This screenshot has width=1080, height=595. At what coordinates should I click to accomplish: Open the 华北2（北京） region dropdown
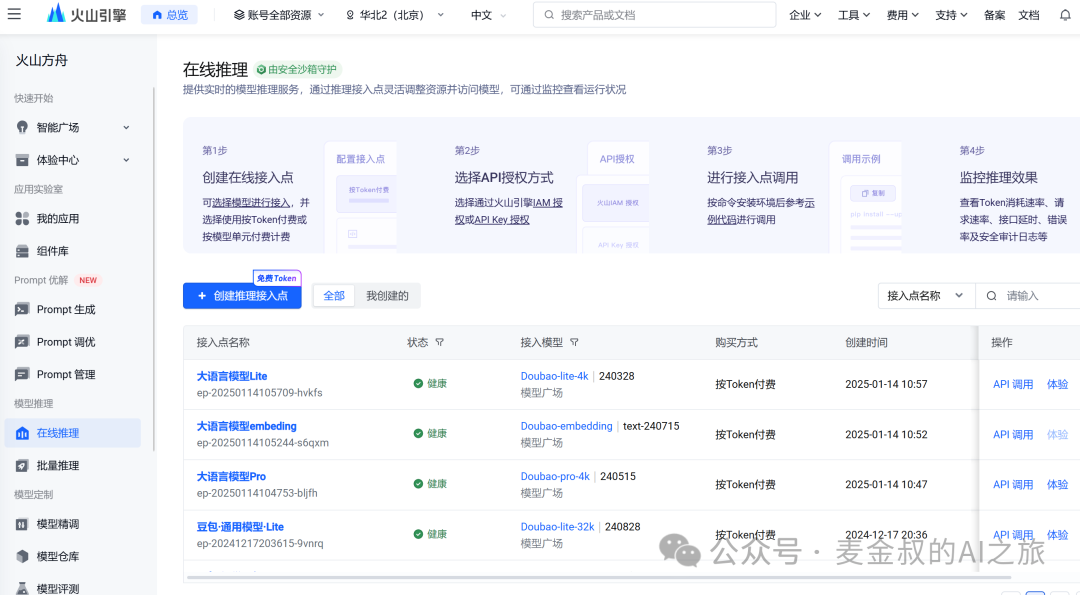point(392,15)
